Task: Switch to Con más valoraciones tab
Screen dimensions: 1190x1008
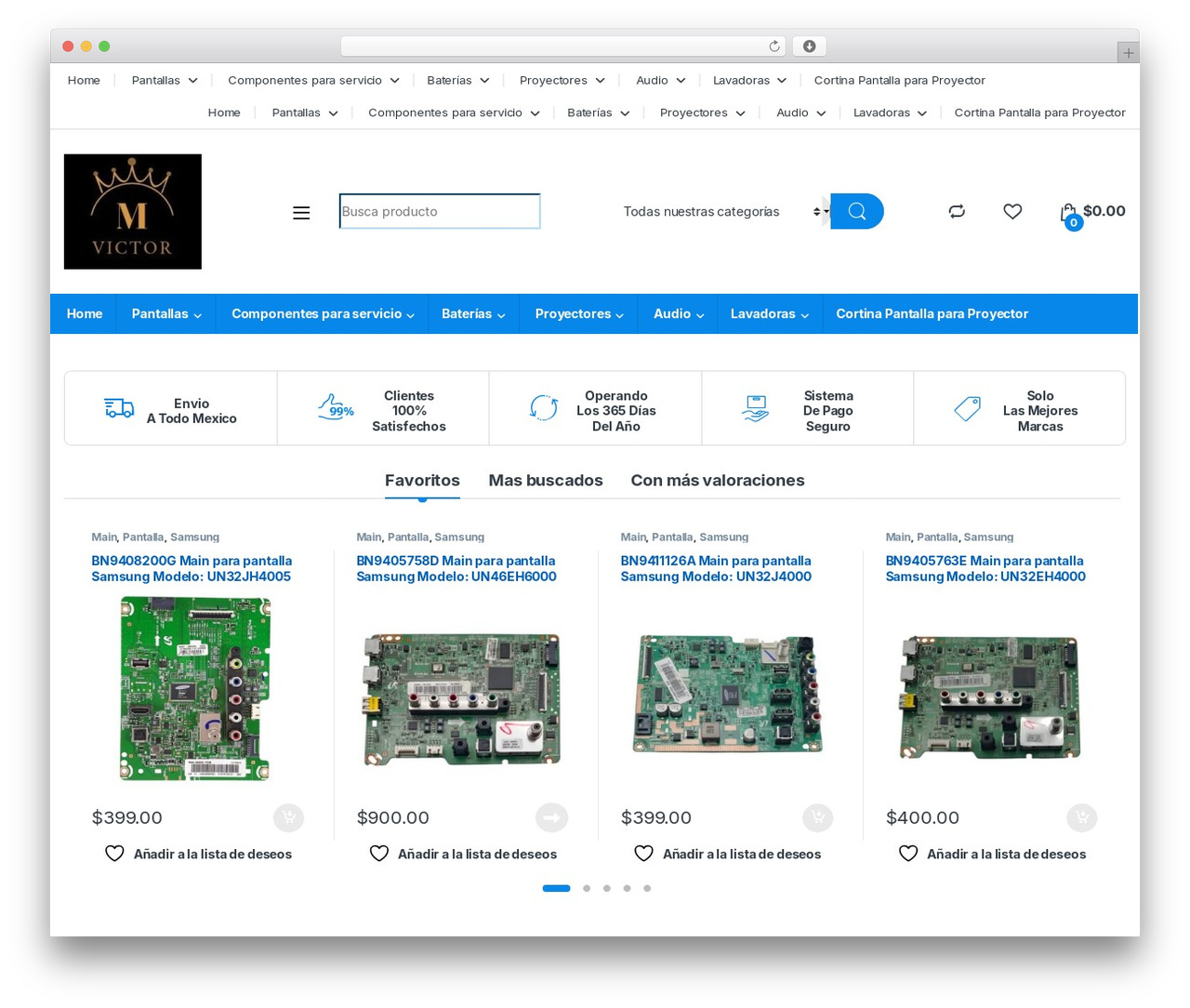Action: tap(718, 480)
